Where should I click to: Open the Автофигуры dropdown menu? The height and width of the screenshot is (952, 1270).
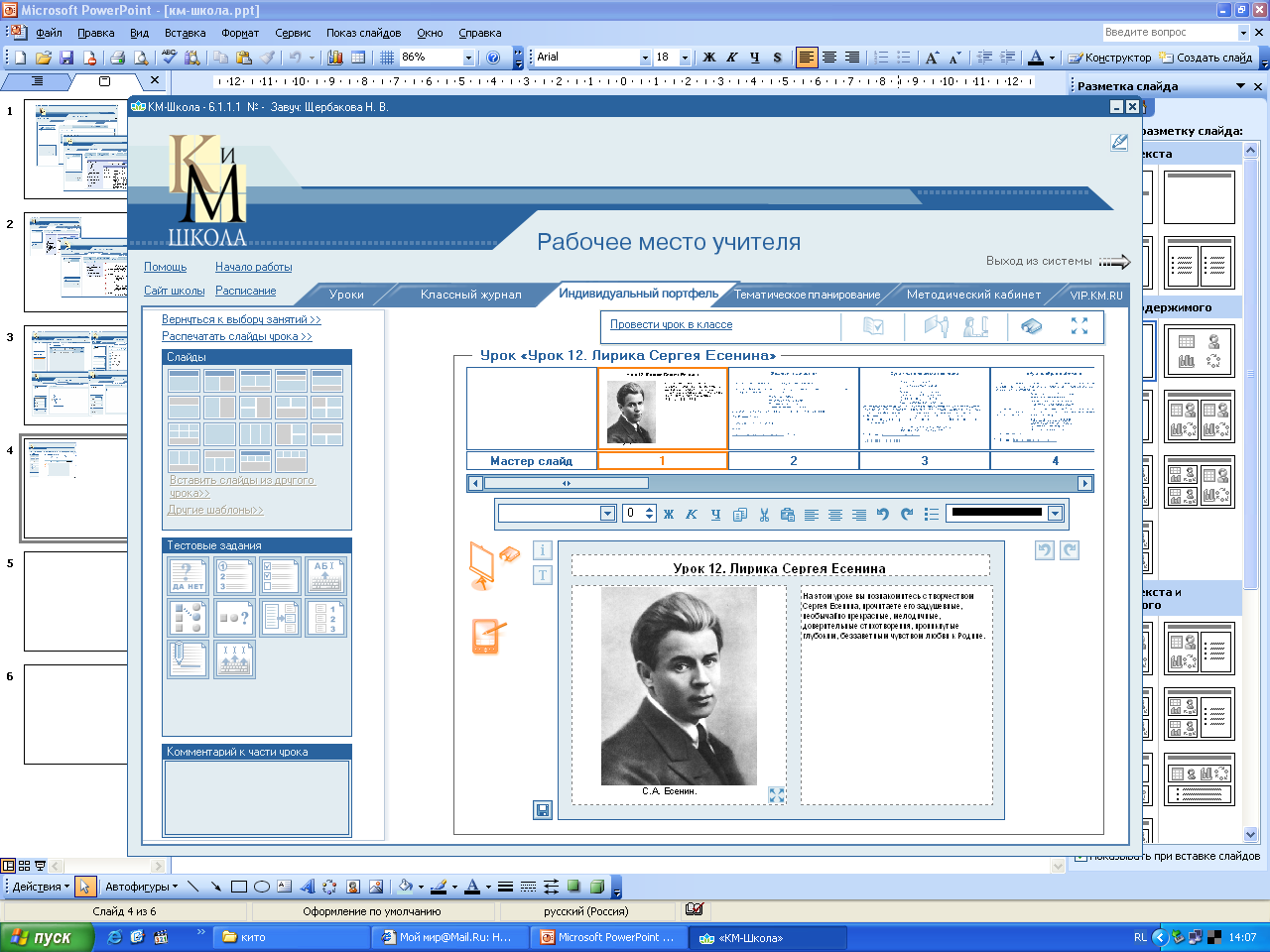[141, 887]
